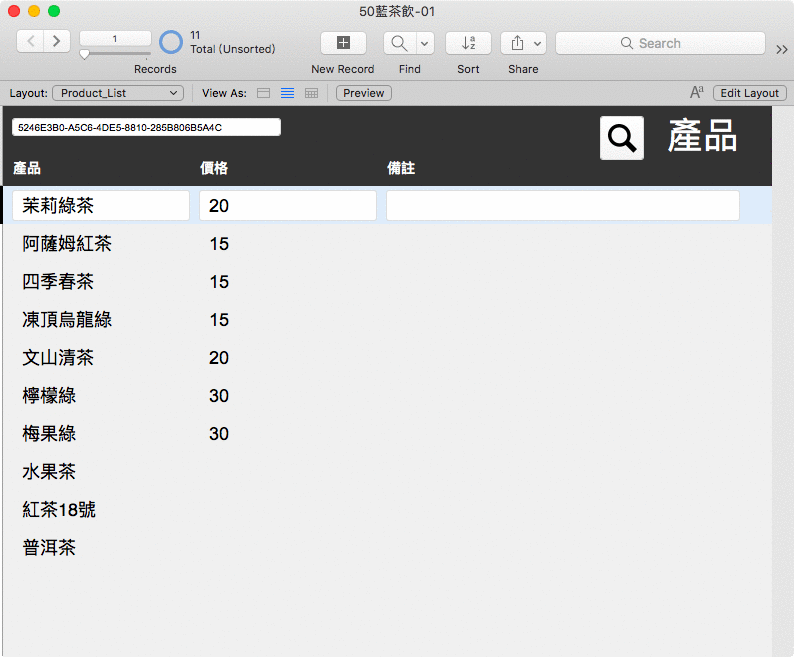794x657 pixels.
Task: Create a New Record with plus icon
Action: [x=343, y=43]
